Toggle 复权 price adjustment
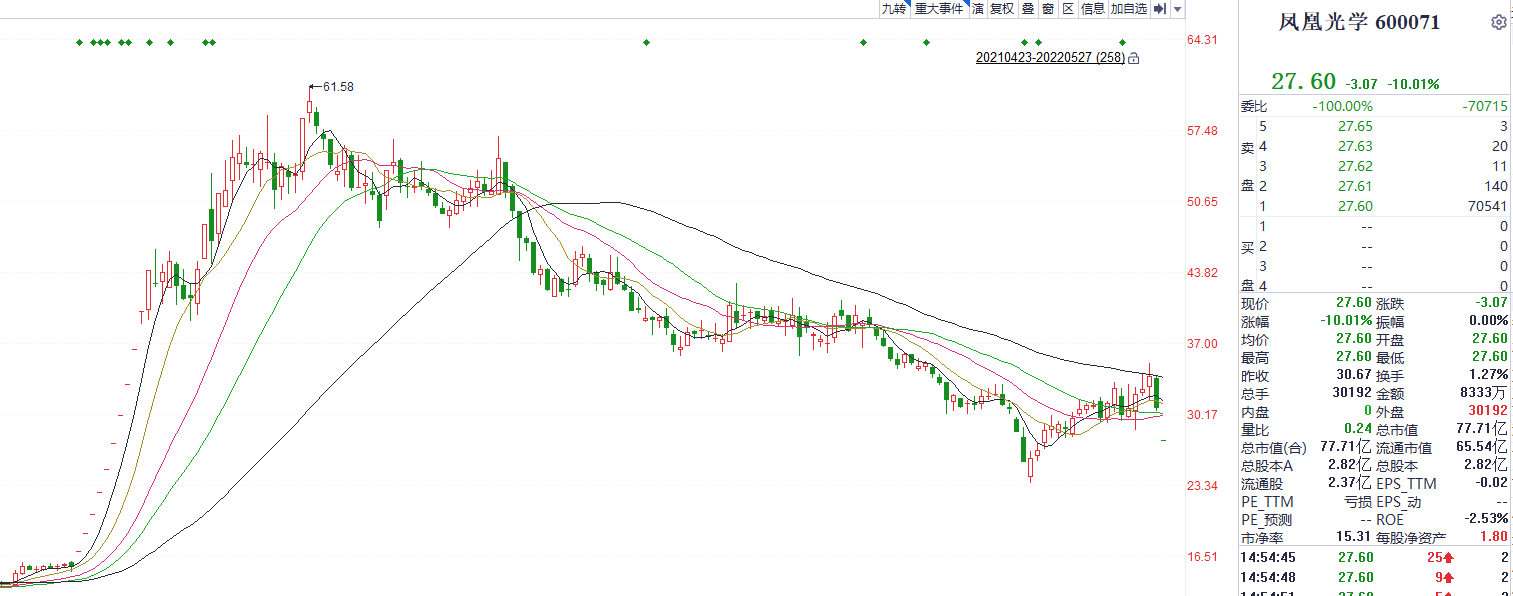This screenshot has height=596, width=1513. click(1002, 9)
